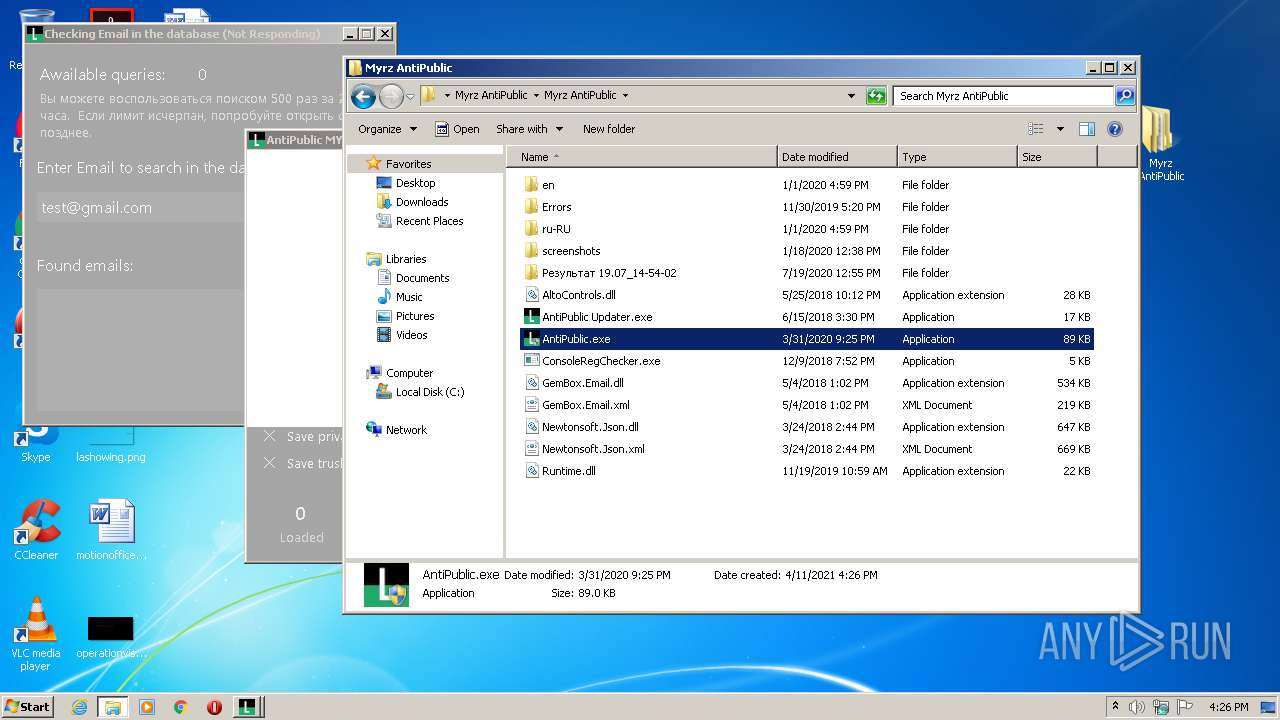The width and height of the screenshot is (1280, 720).
Task: Open the recent pages dropdown arrow
Action: [410, 96]
